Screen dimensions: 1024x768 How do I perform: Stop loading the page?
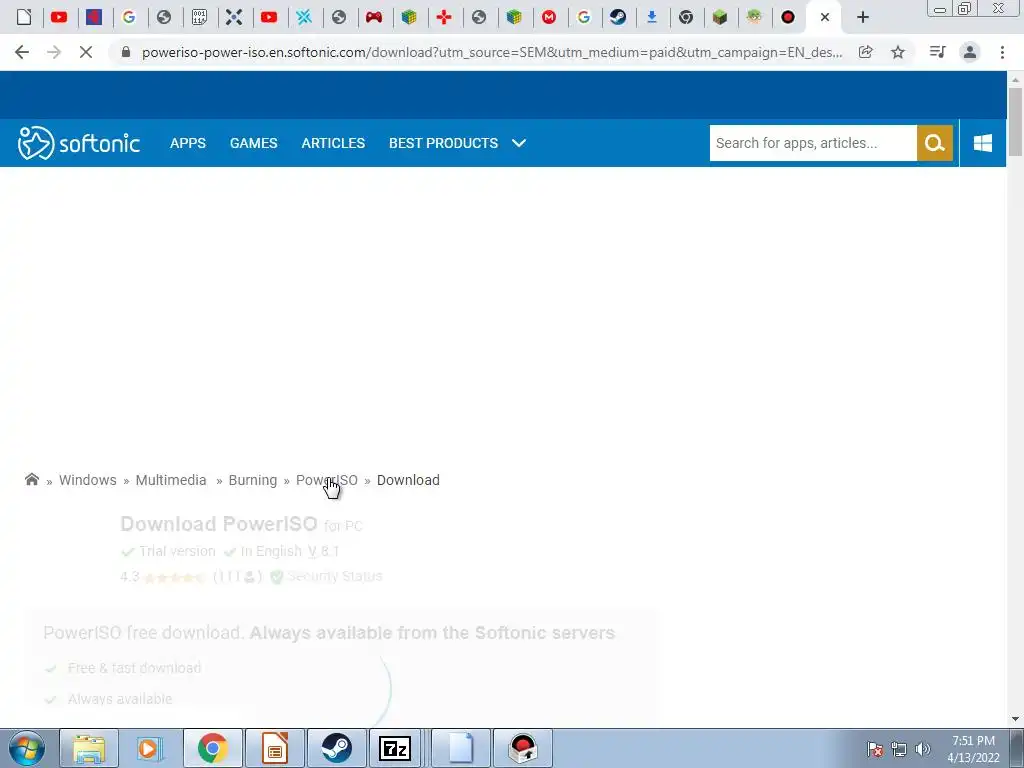(86, 52)
